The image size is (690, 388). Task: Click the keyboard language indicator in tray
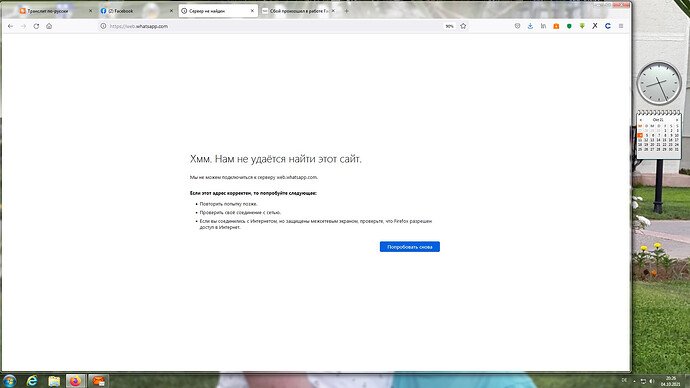click(x=624, y=380)
